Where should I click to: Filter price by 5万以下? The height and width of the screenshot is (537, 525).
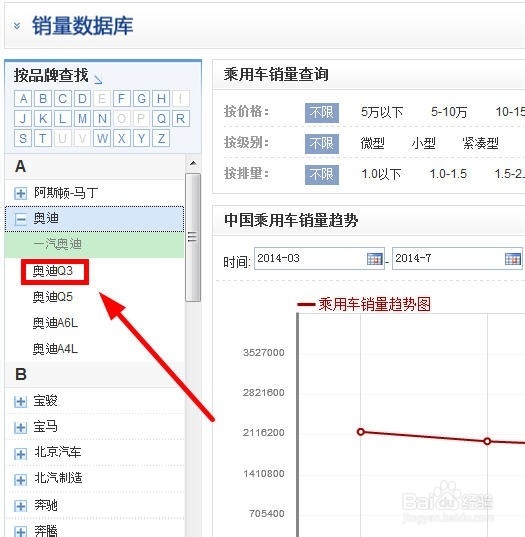[x=382, y=112]
